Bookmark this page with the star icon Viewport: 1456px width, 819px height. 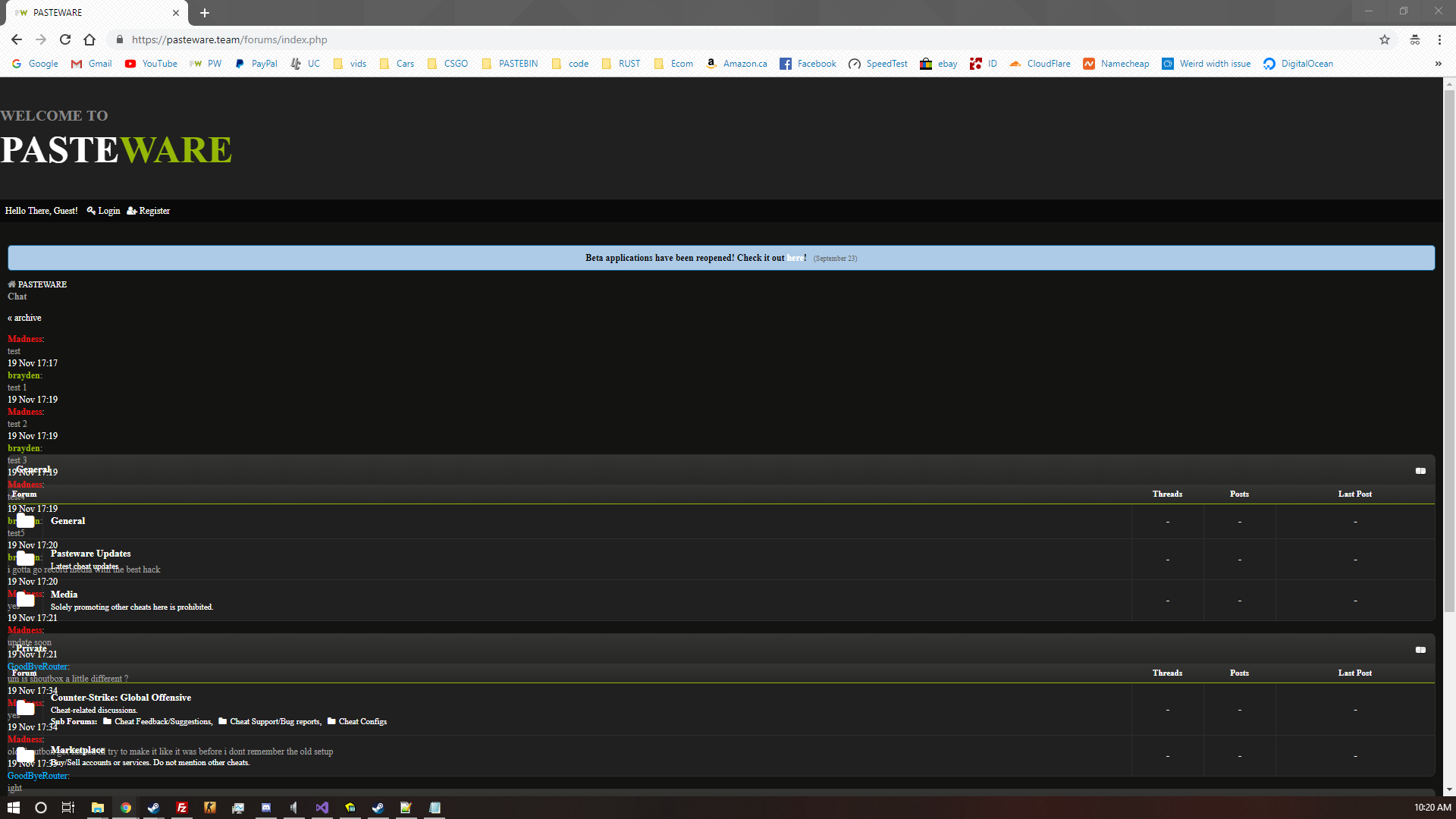pyautogui.click(x=1385, y=39)
